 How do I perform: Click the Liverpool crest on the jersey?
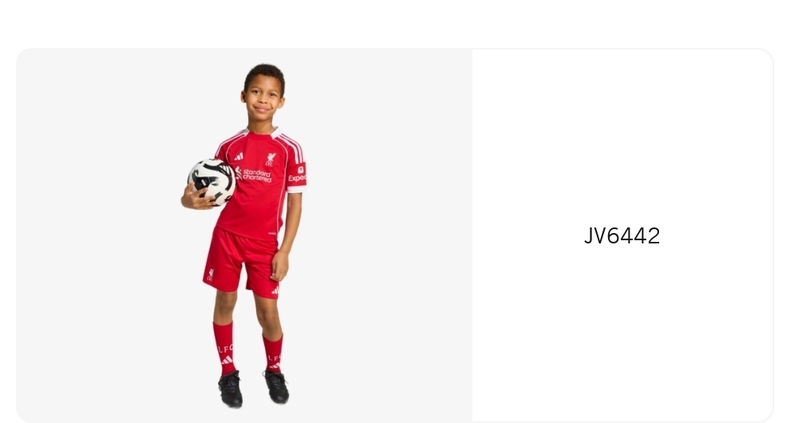point(271,159)
